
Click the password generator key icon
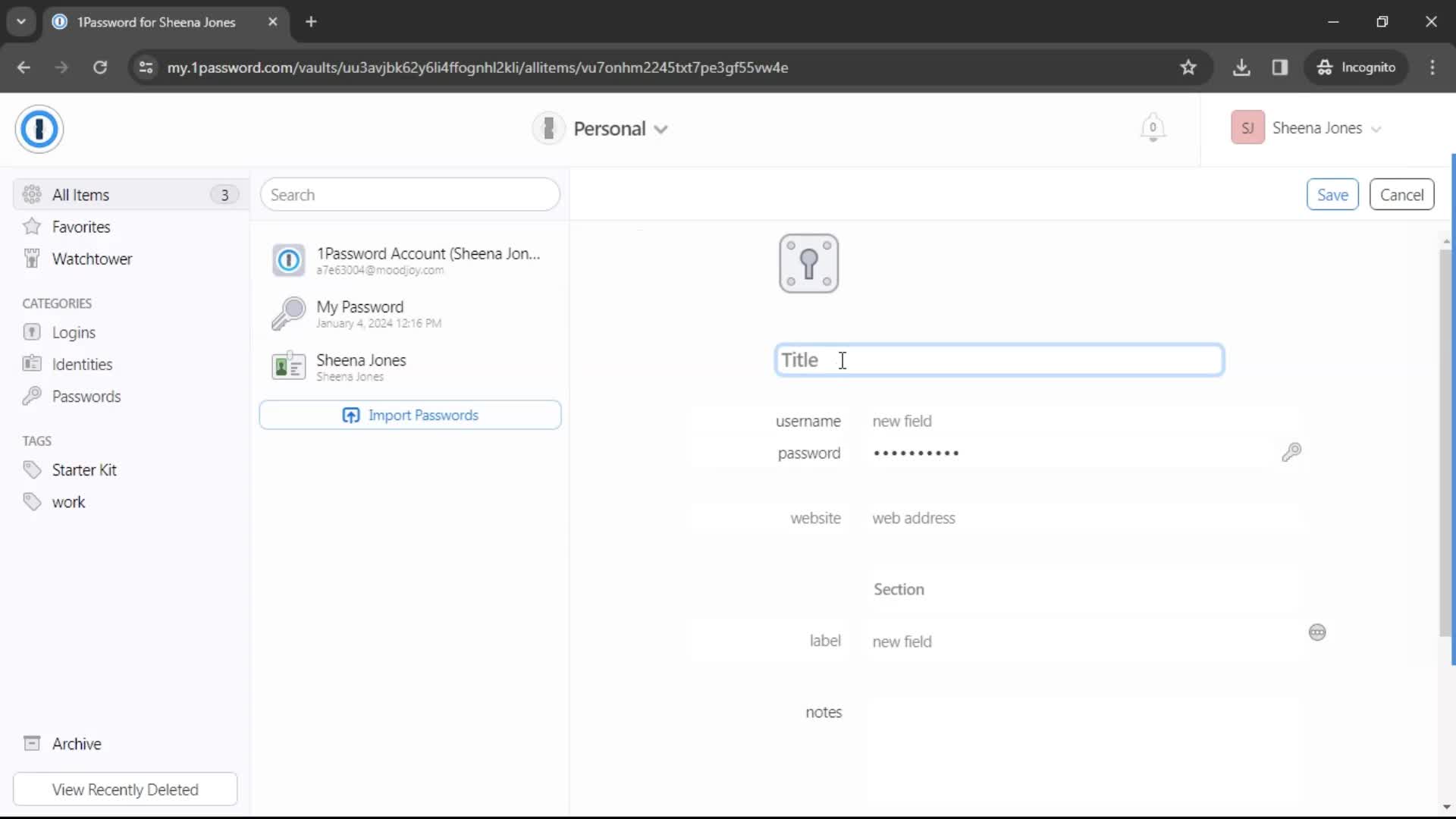coord(1293,452)
